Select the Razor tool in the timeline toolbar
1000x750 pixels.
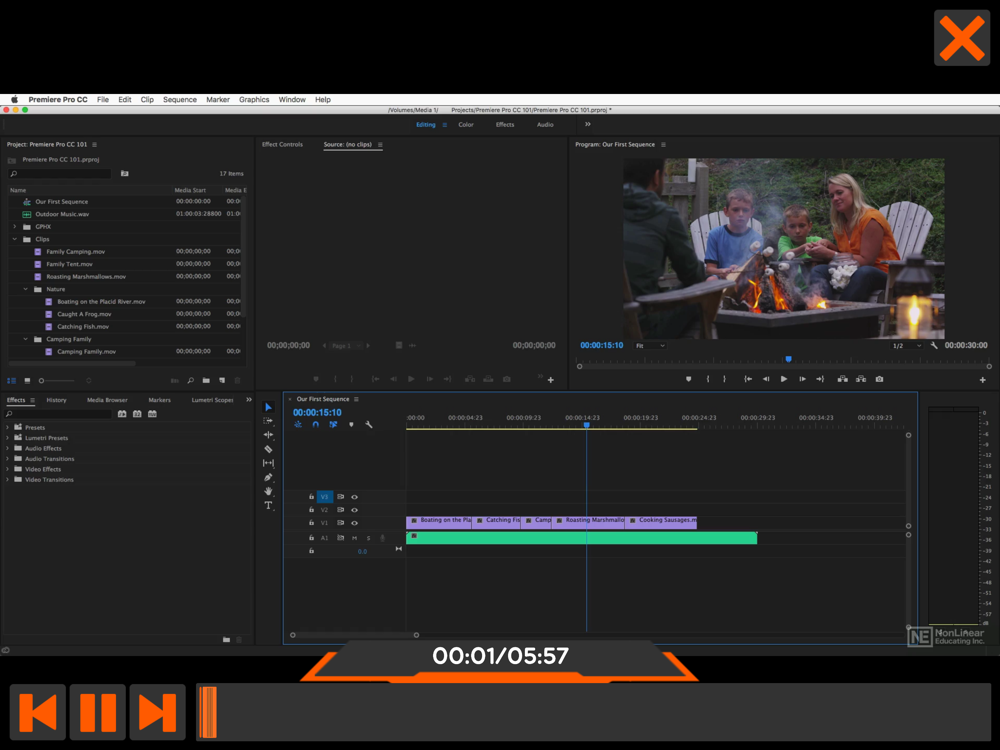point(268,449)
